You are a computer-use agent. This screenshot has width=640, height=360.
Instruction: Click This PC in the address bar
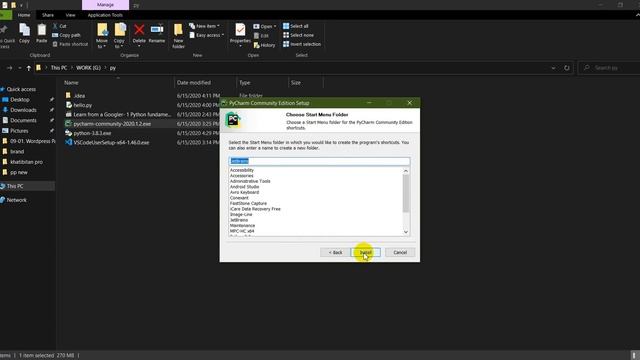coord(59,68)
